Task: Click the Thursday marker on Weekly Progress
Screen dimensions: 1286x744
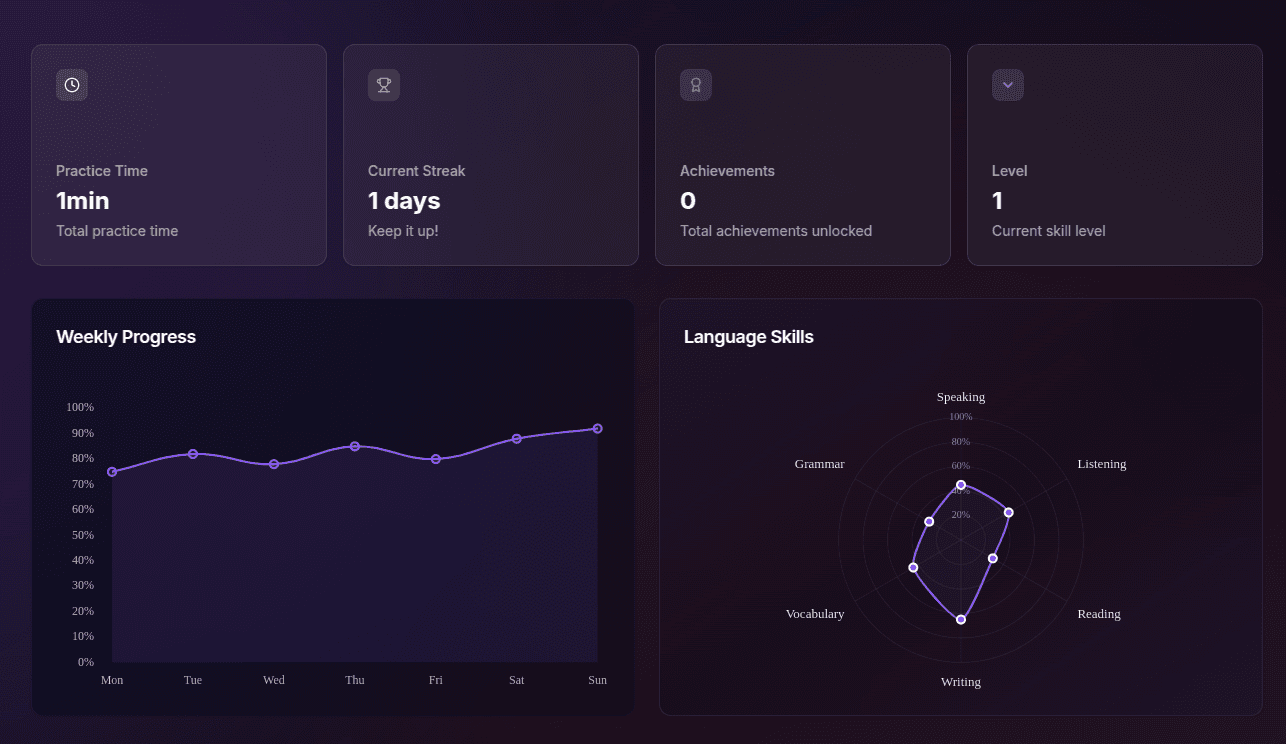Action: pos(355,447)
